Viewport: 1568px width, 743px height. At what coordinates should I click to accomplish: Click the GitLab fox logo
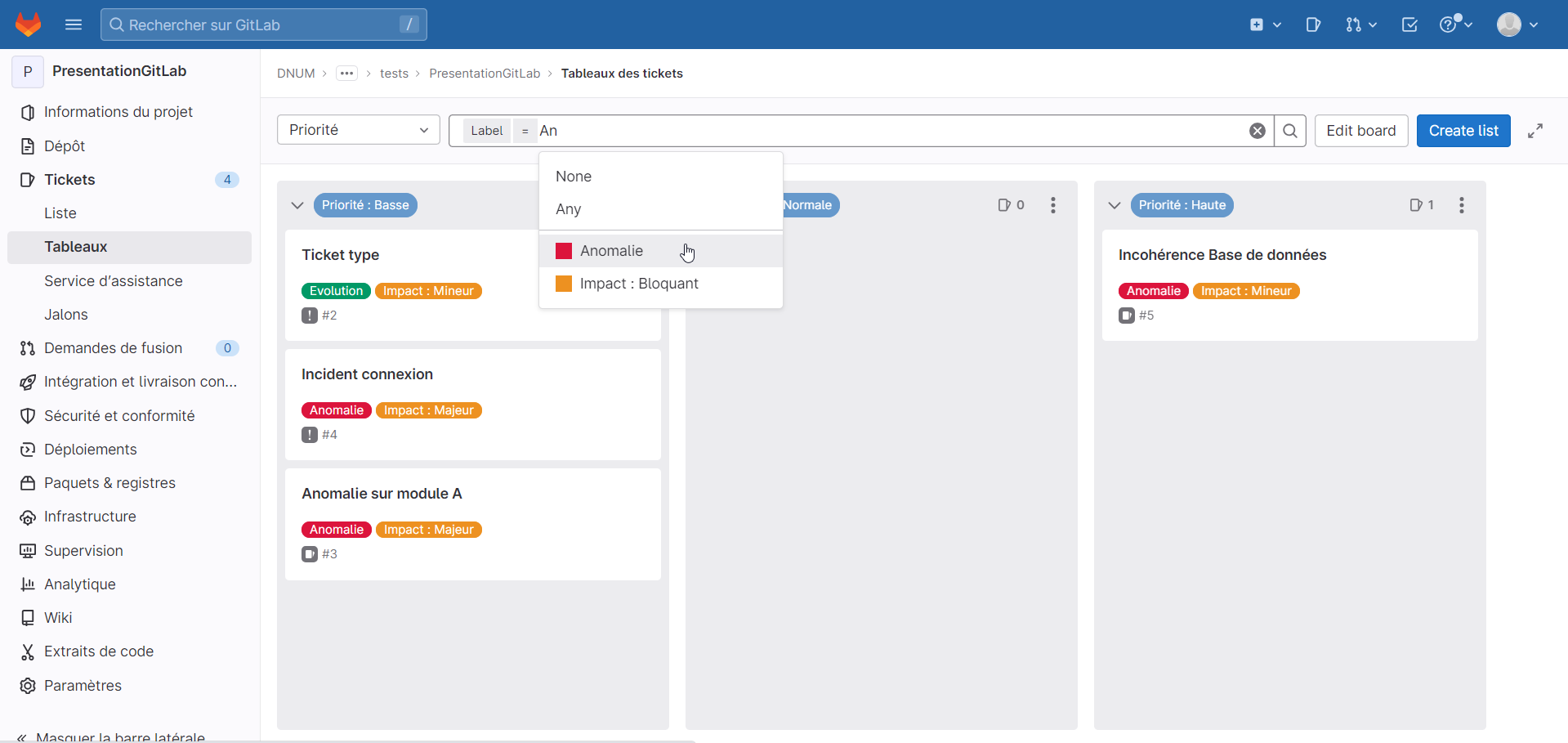click(x=28, y=25)
